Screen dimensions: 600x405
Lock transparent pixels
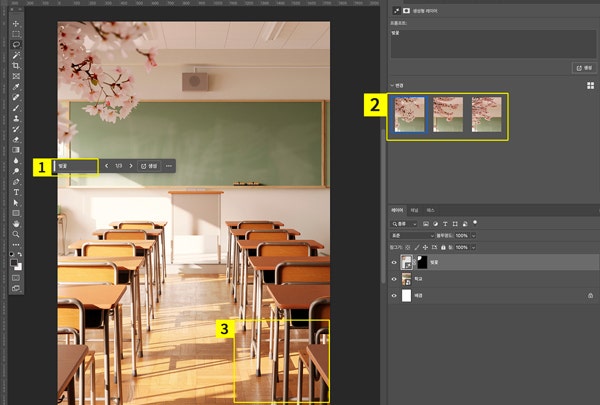click(x=408, y=248)
